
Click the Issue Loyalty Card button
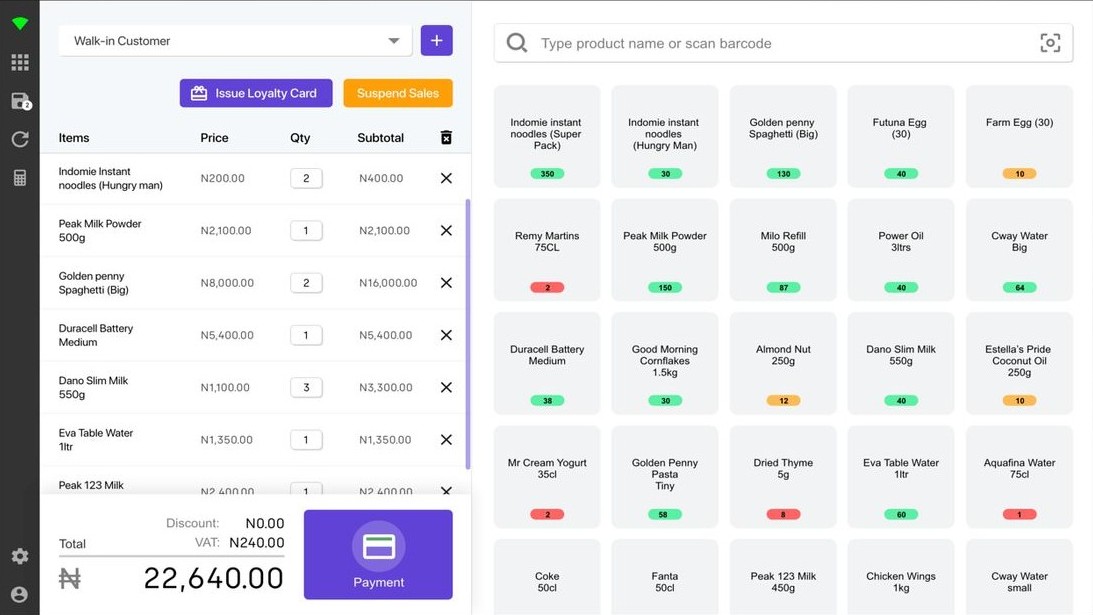[x=256, y=93]
